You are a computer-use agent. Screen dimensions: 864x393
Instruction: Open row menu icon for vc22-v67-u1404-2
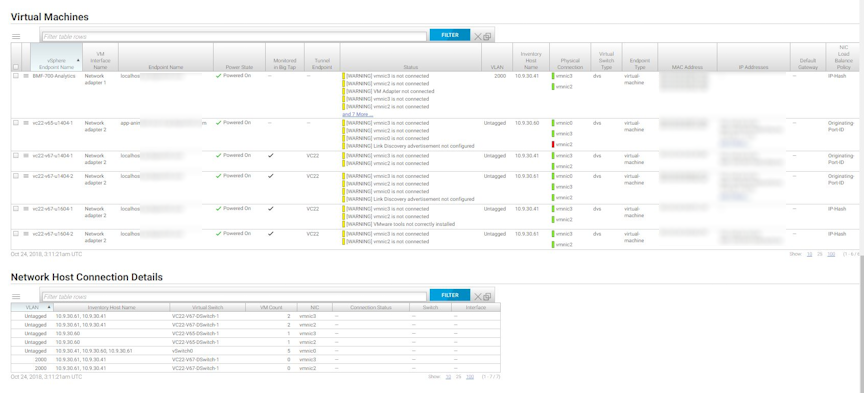click(26, 176)
